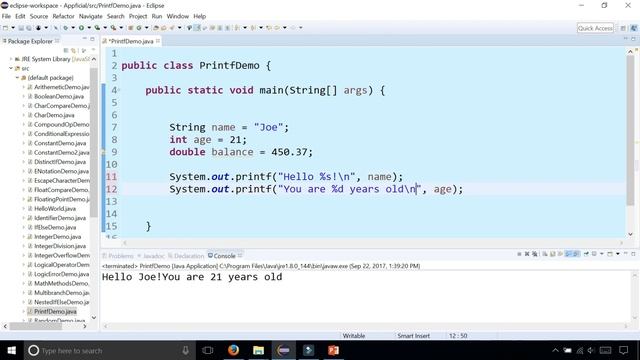640x360 pixels.
Task: Open the Search menu
Action: 116,16
